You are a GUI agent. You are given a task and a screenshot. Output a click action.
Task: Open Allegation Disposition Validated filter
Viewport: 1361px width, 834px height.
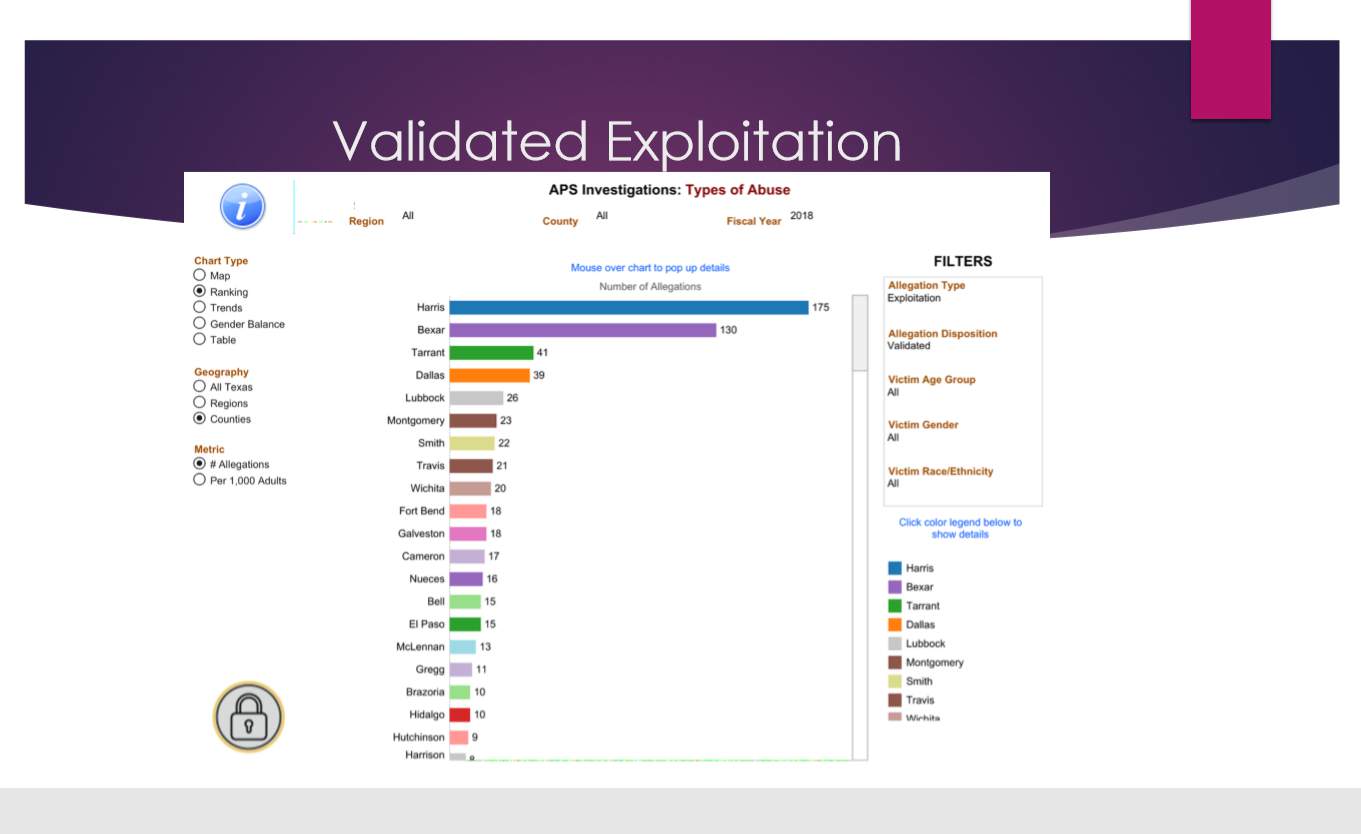(x=908, y=346)
